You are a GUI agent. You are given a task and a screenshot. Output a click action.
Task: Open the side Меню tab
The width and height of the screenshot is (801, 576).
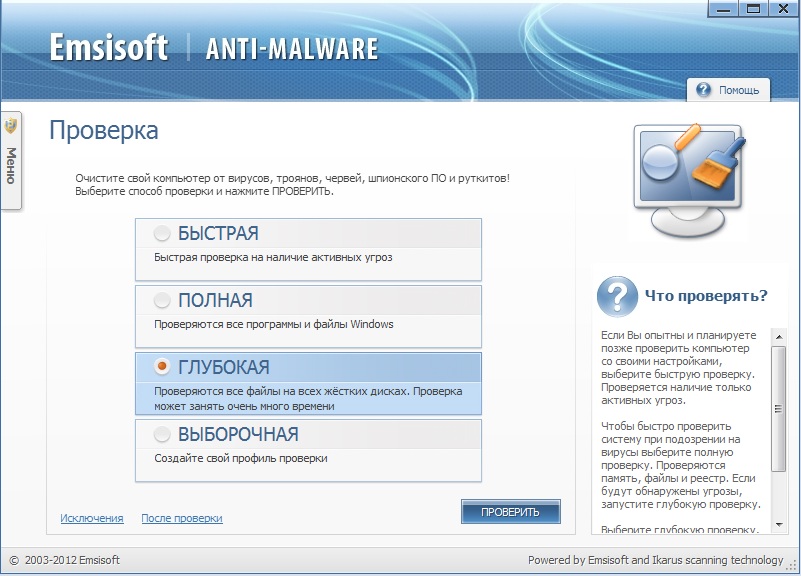tap(11, 160)
